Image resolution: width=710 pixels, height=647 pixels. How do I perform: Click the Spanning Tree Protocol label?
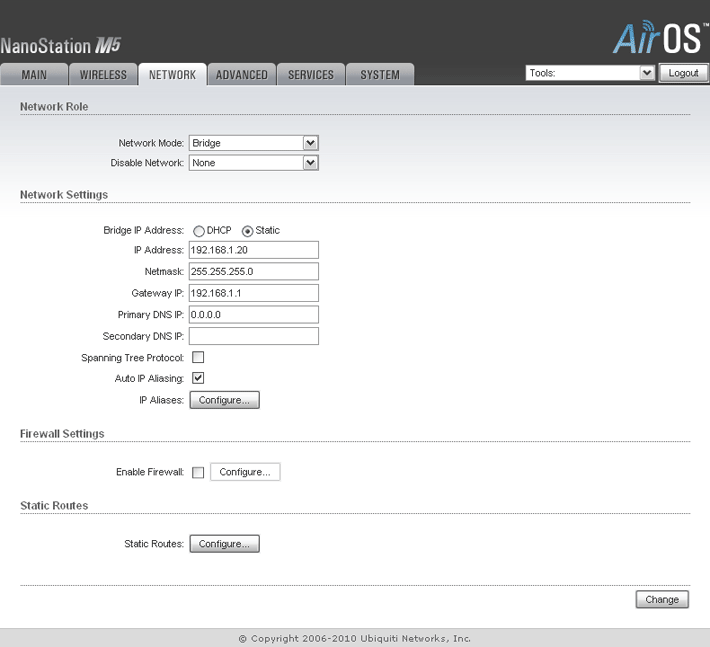click(x=133, y=358)
